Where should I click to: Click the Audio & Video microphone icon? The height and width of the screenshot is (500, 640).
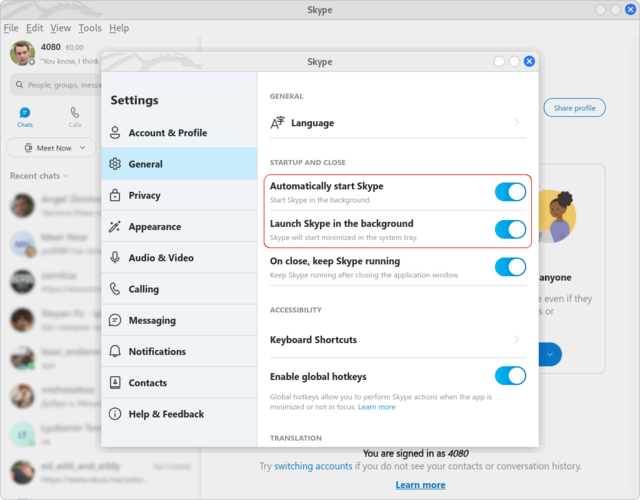pos(116,258)
